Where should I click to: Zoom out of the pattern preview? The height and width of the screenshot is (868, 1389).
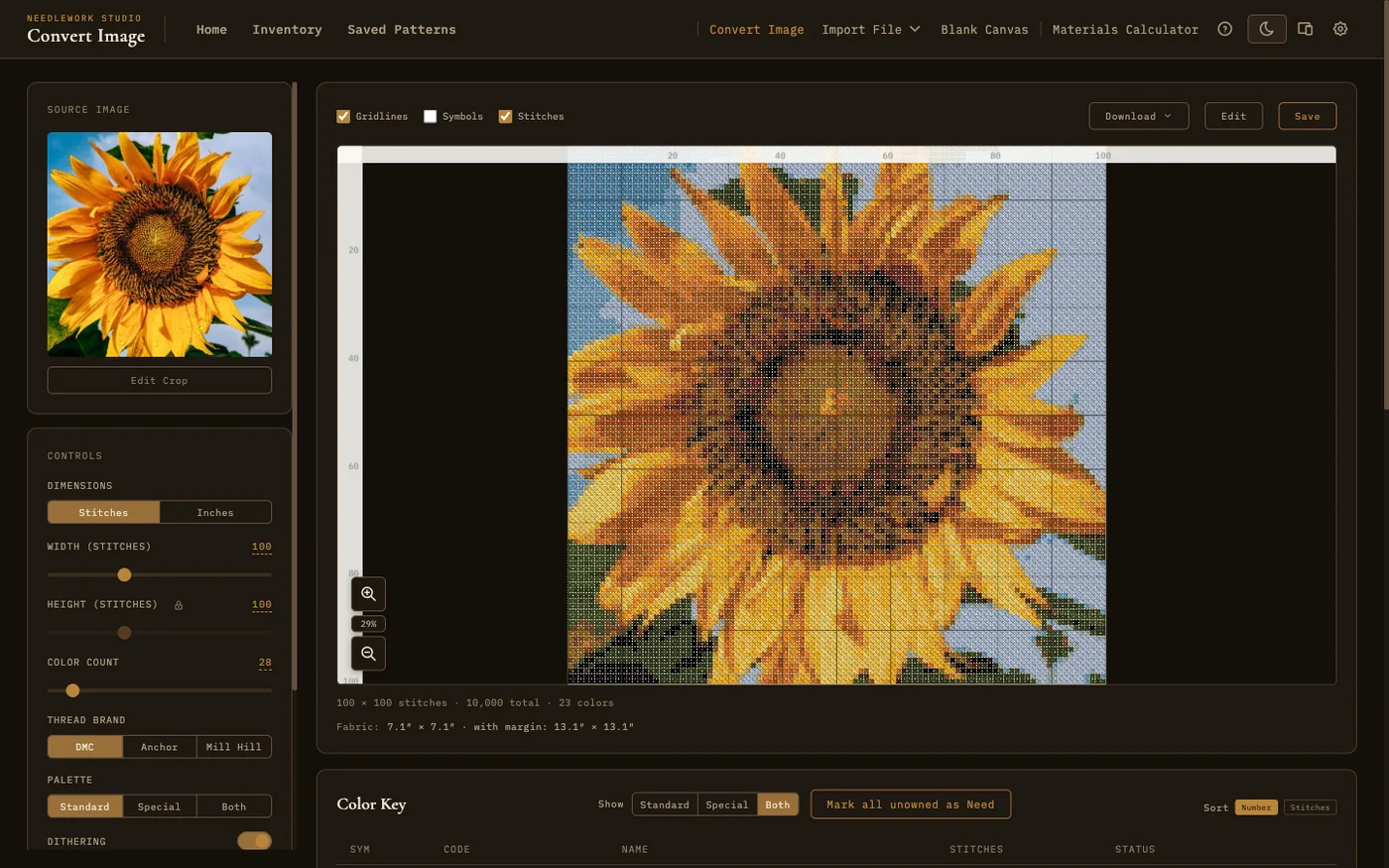pyautogui.click(x=368, y=653)
